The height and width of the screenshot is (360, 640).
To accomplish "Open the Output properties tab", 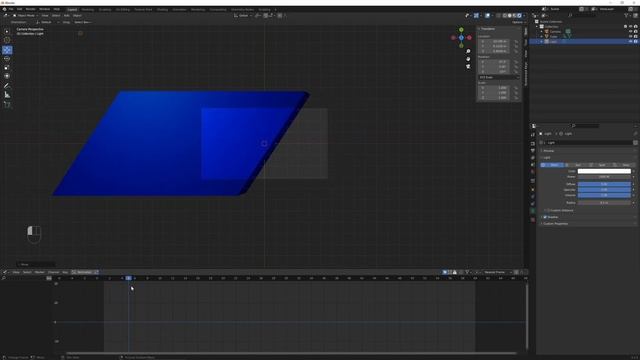I will pos(533,151).
